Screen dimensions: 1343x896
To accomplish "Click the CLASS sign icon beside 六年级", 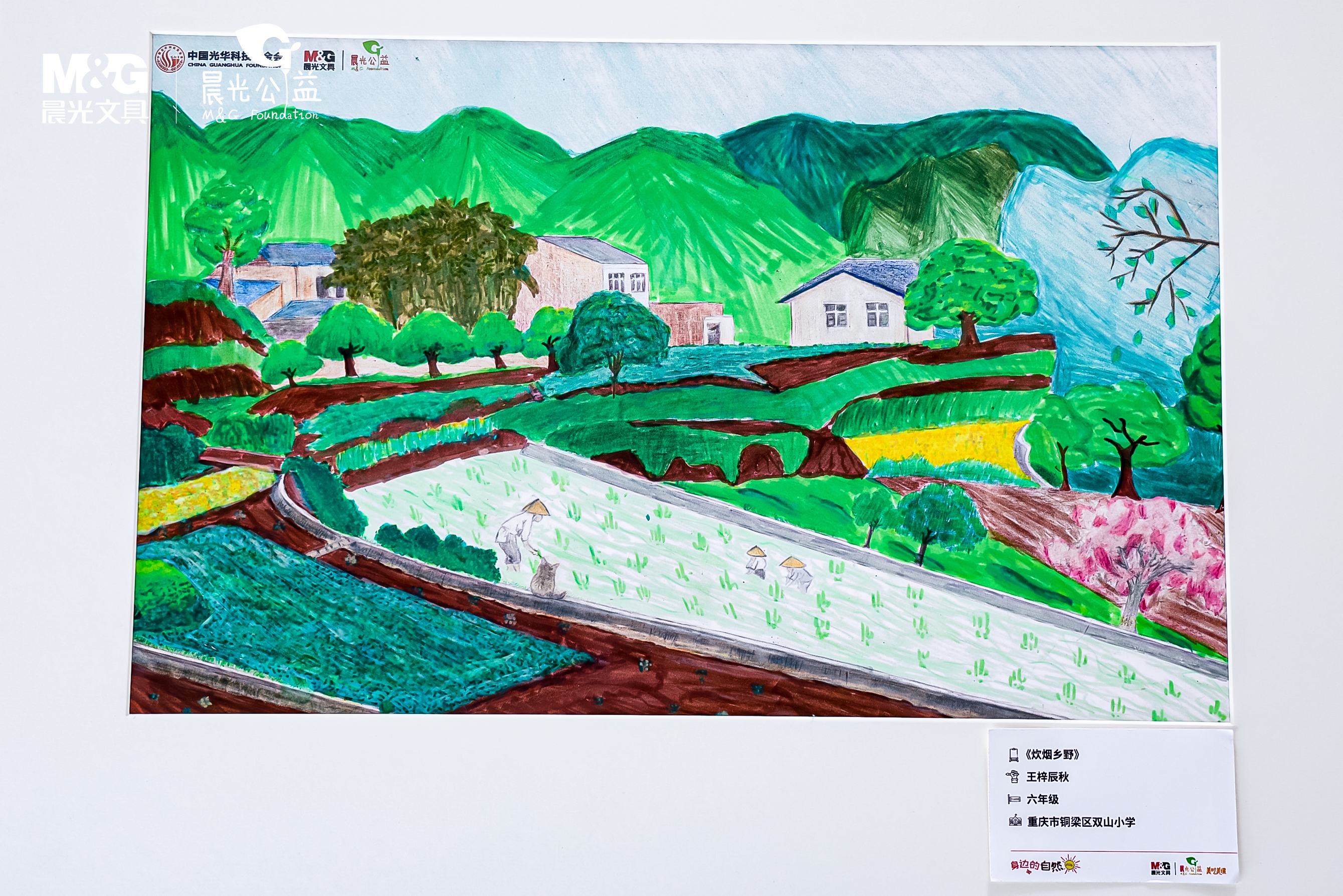I will (1014, 799).
